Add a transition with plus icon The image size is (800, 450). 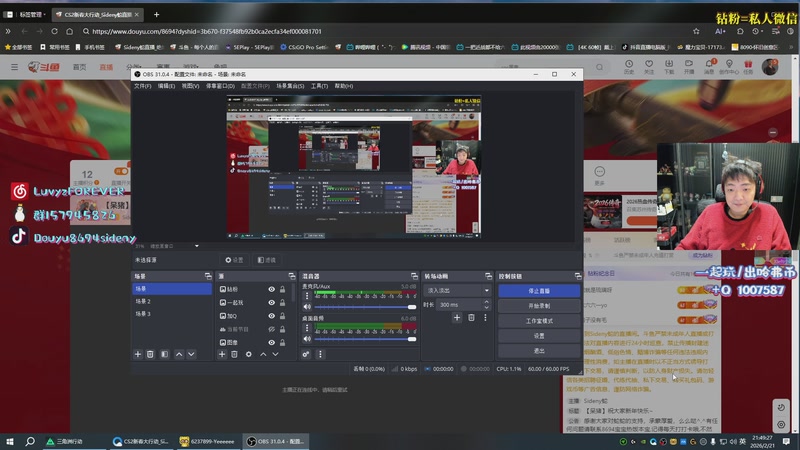457,317
